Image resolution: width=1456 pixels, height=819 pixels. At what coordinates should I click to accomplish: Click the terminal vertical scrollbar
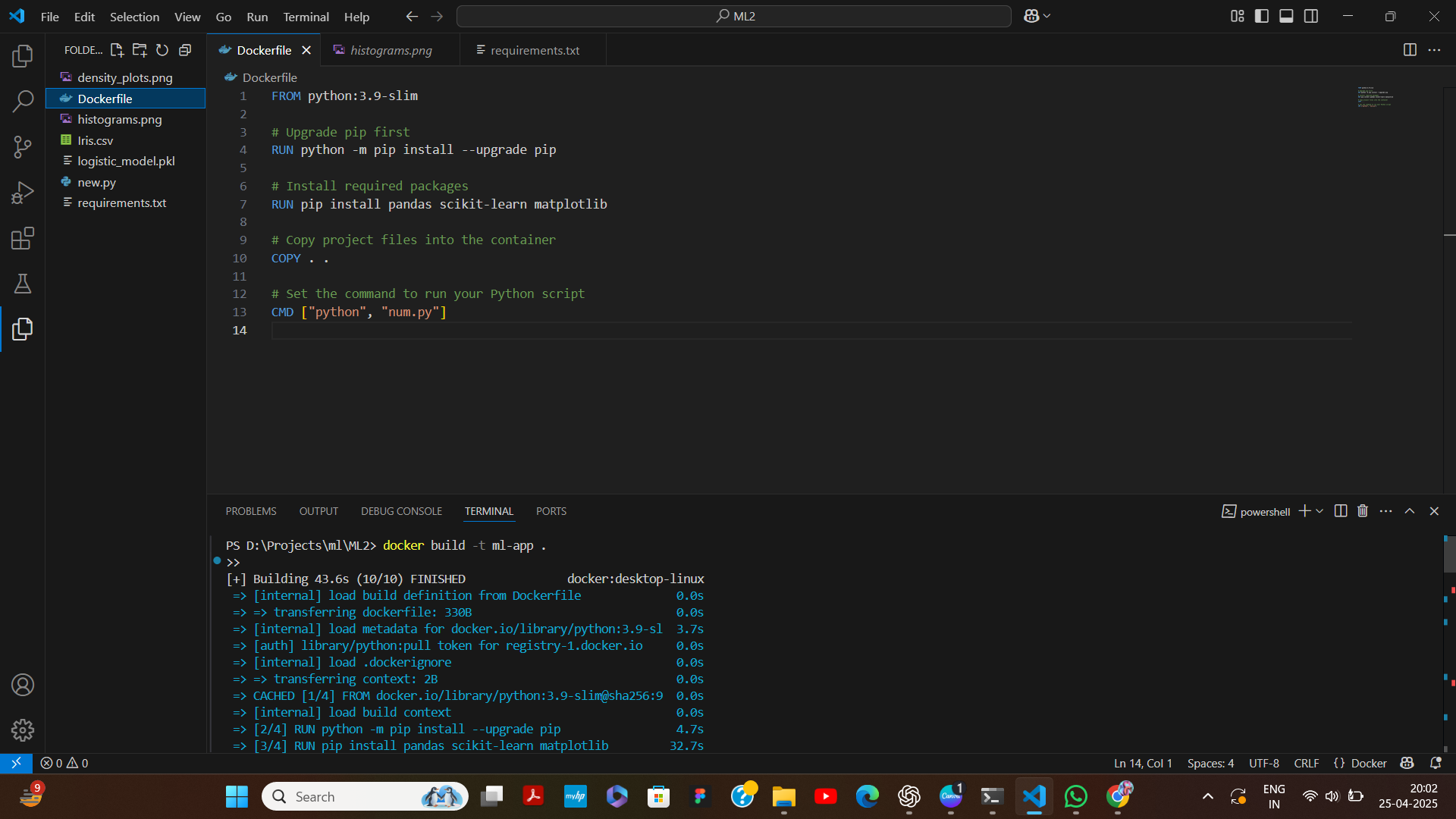[x=1449, y=555]
